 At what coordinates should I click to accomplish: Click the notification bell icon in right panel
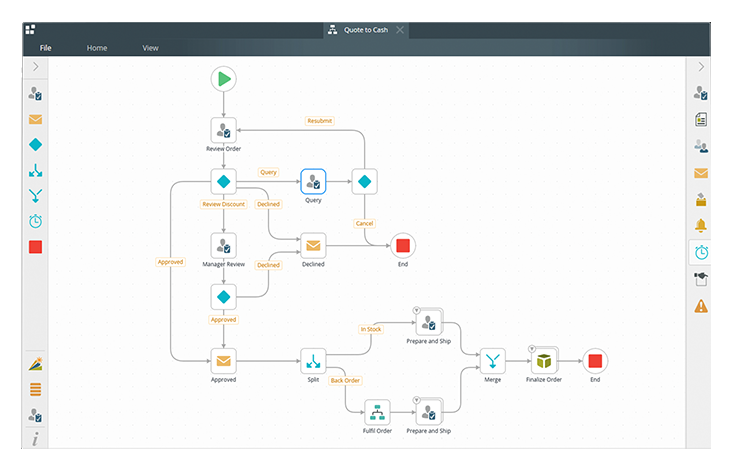pos(701,226)
